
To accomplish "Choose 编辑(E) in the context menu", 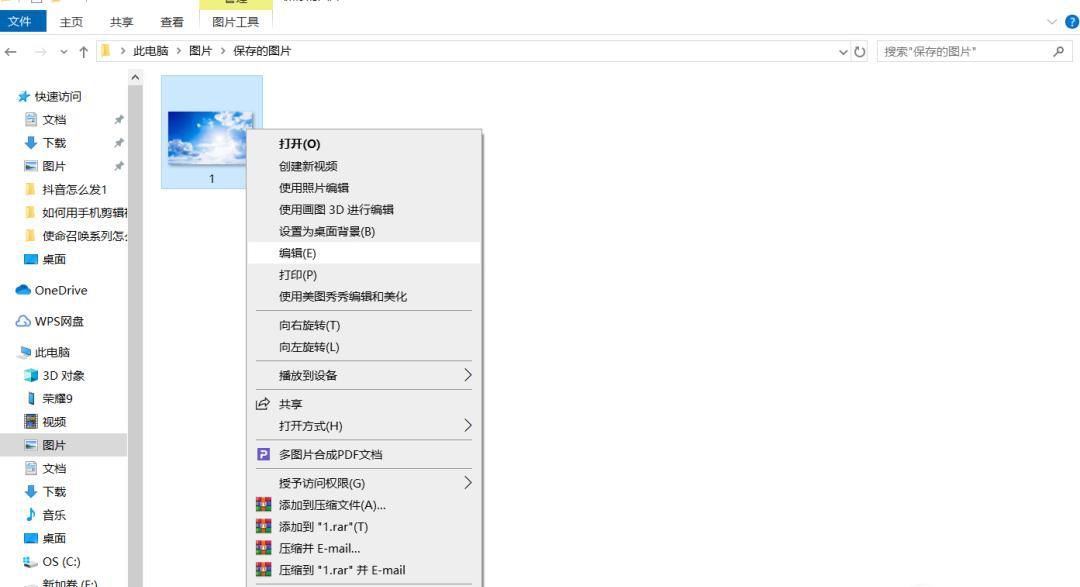I will pos(364,253).
